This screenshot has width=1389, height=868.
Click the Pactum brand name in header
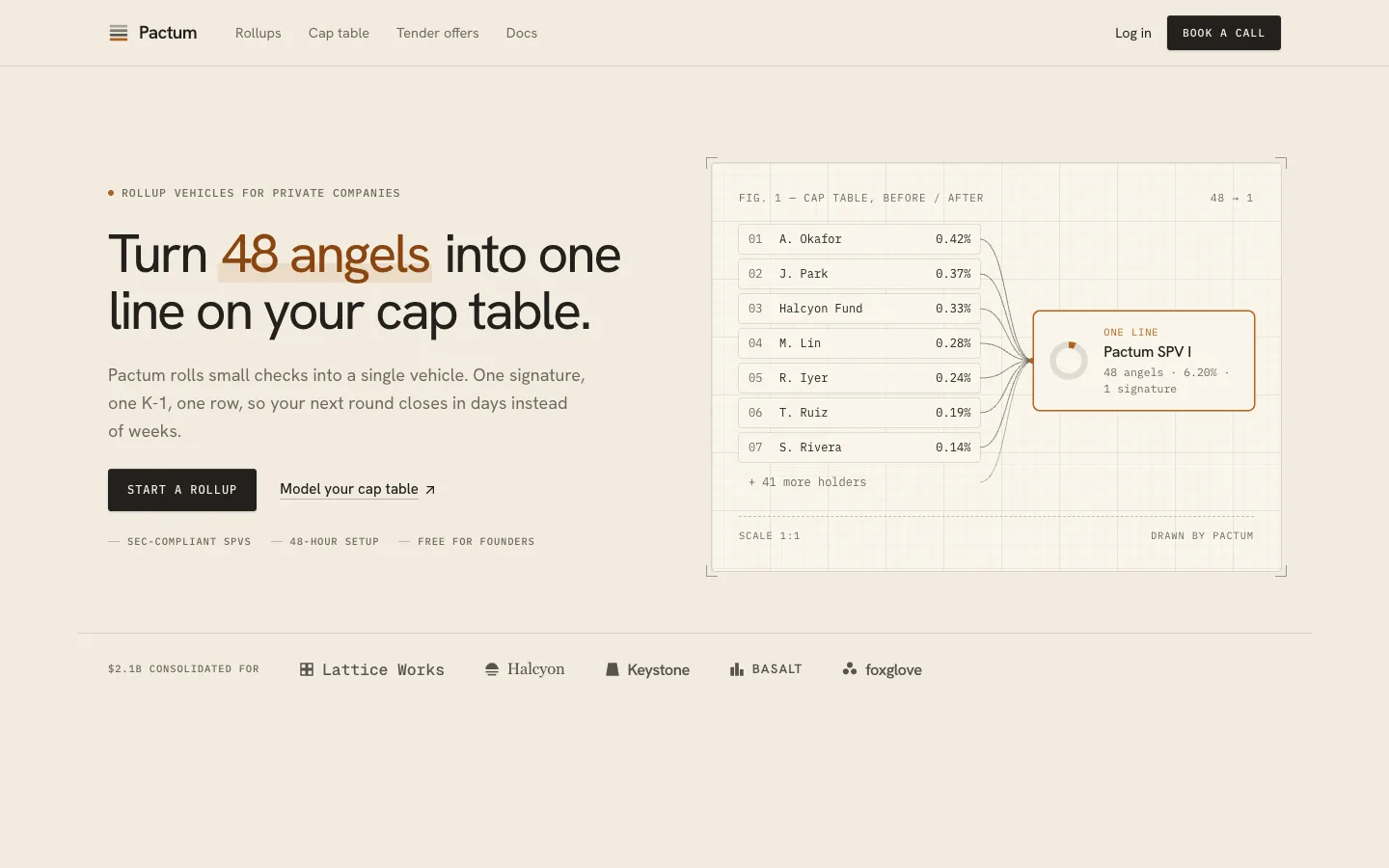coord(168,33)
